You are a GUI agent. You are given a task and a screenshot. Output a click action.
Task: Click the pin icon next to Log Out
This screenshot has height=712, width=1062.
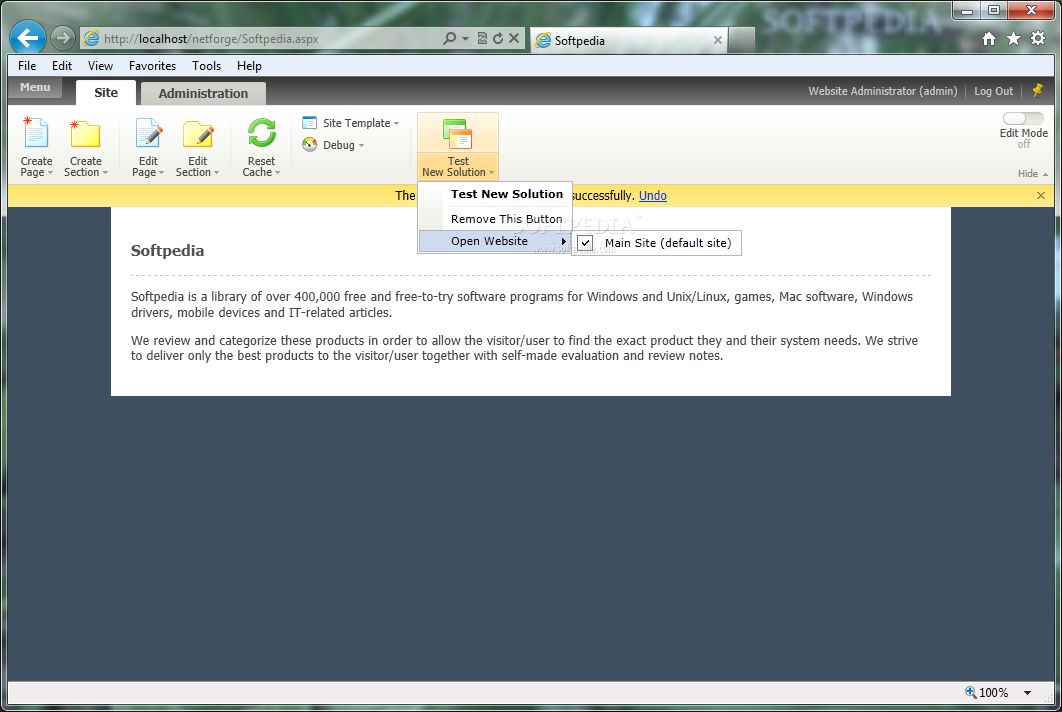coord(1038,91)
